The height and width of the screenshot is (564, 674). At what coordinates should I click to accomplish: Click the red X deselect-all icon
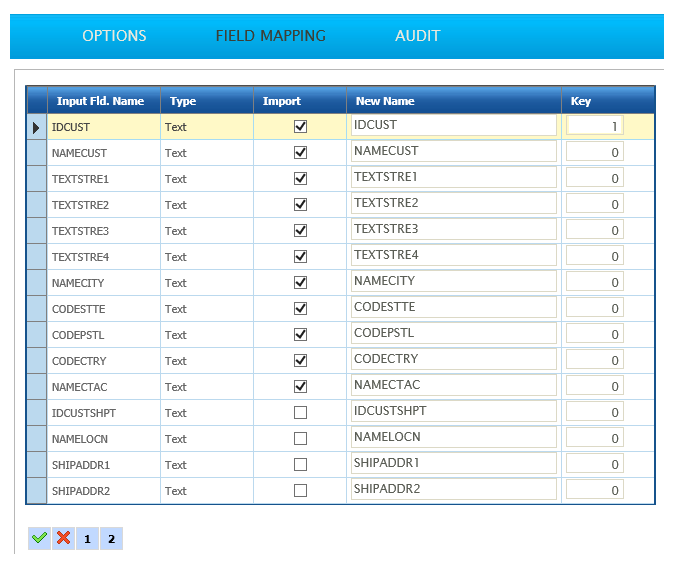(64, 538)
